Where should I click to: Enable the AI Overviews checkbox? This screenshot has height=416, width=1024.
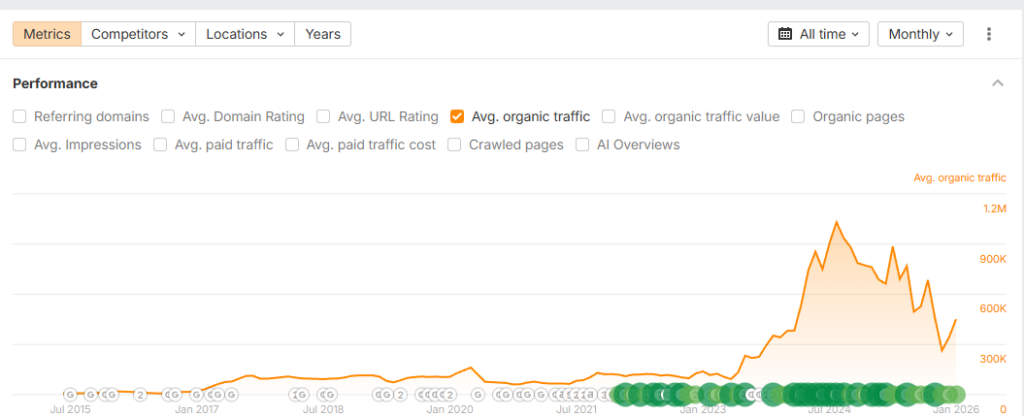click(583, 144)
